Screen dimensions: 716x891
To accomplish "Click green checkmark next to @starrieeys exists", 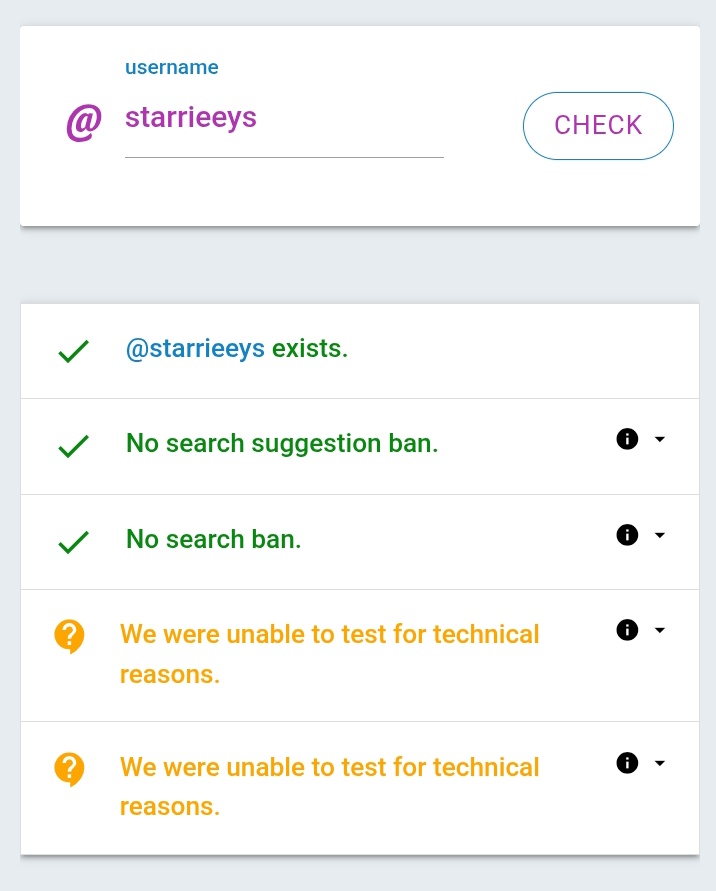I will (74, 351).
